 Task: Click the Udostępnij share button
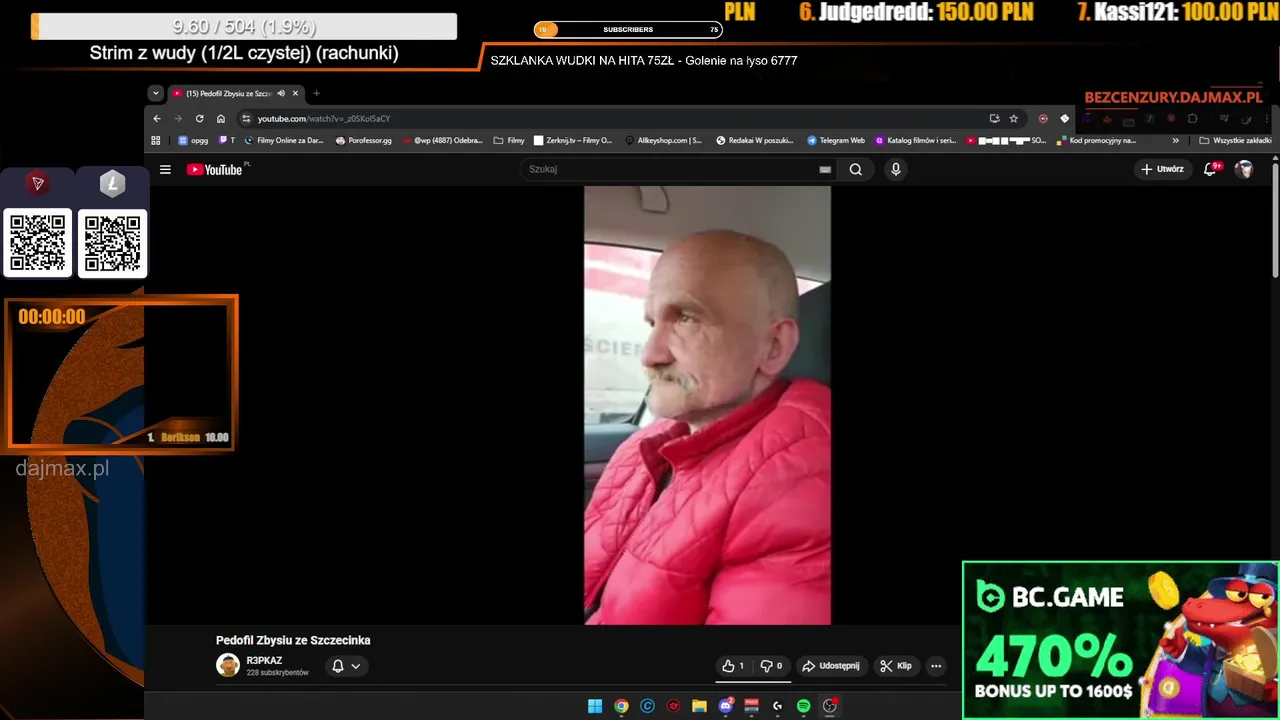click(x=831, y=666)
